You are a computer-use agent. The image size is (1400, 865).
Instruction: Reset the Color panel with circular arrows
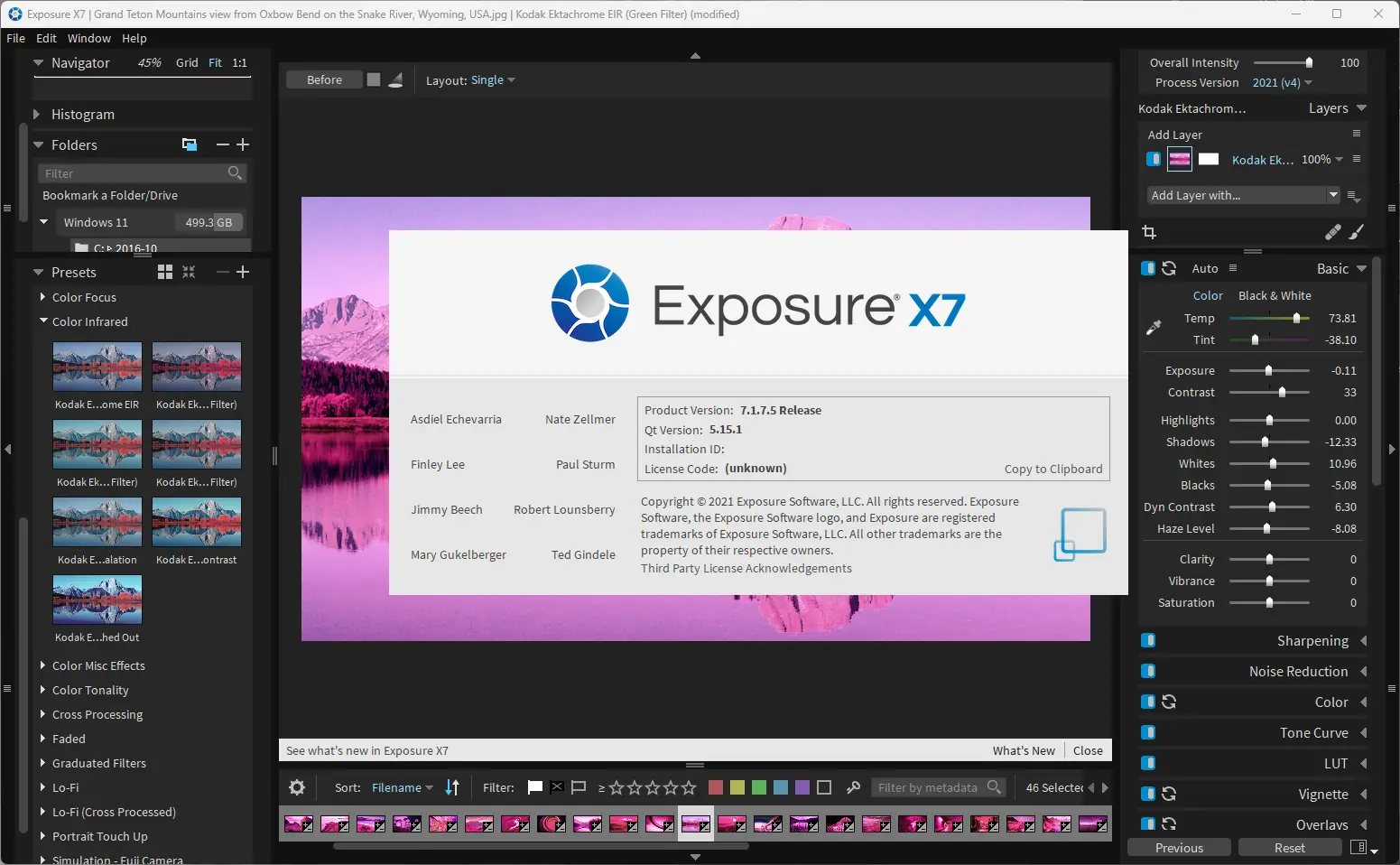click(1169, 702)
